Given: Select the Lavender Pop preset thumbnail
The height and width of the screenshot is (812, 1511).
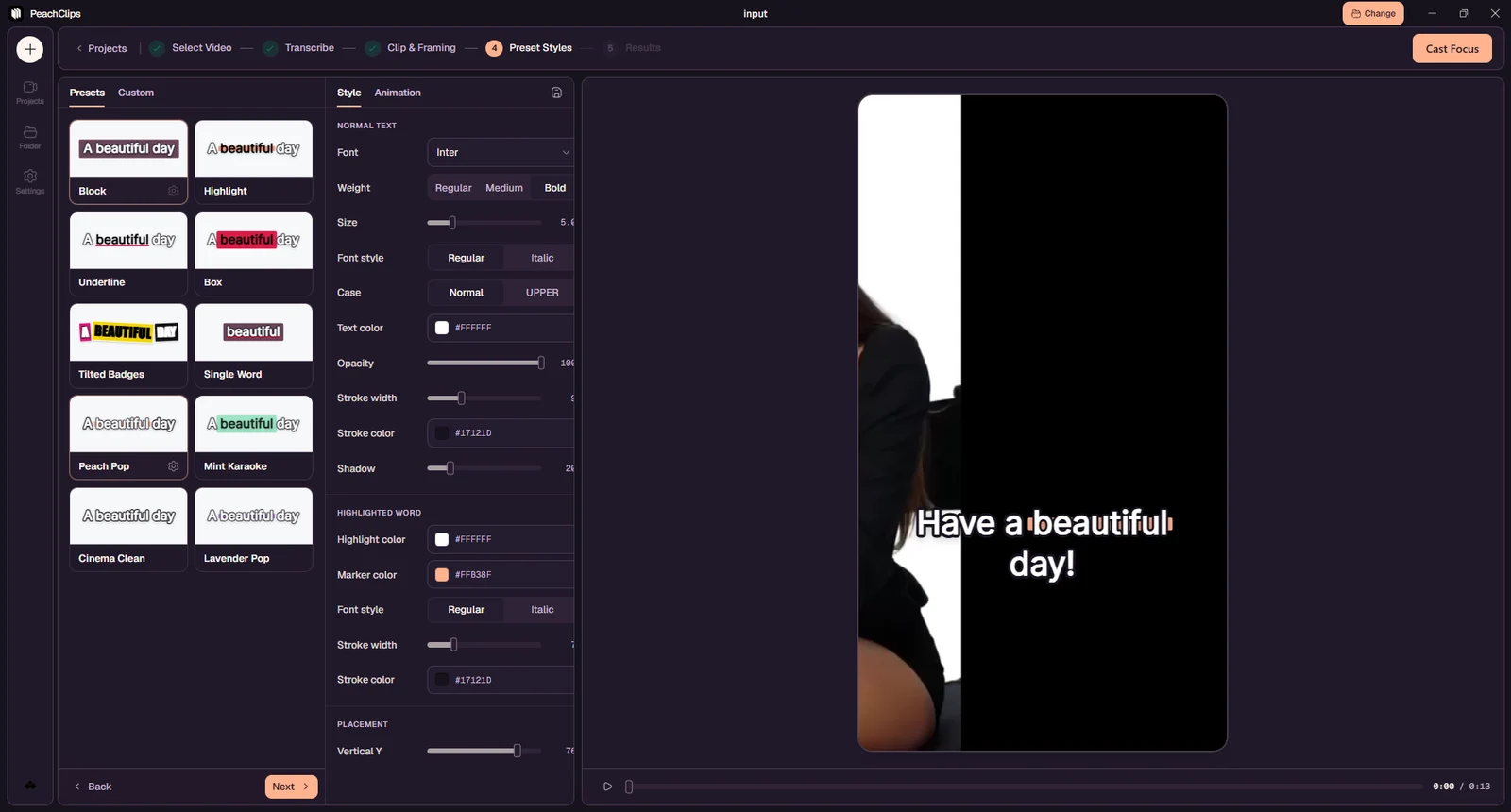Looking at the screenshot, I should tap(253, 516).
